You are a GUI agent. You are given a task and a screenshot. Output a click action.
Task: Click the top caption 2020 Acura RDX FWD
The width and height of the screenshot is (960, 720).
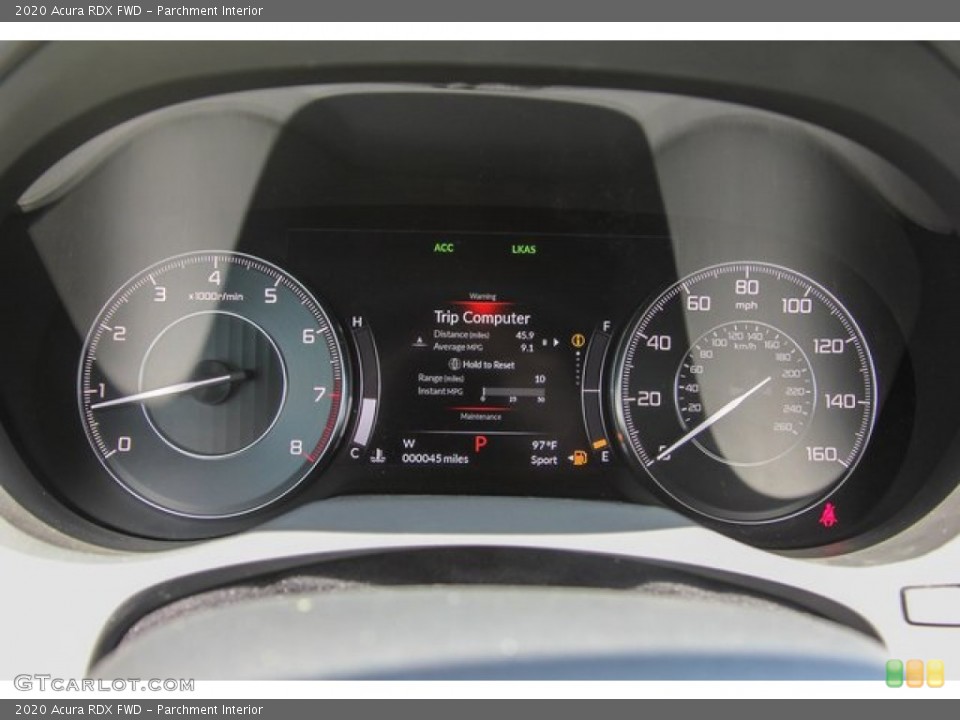pos(139,10)
